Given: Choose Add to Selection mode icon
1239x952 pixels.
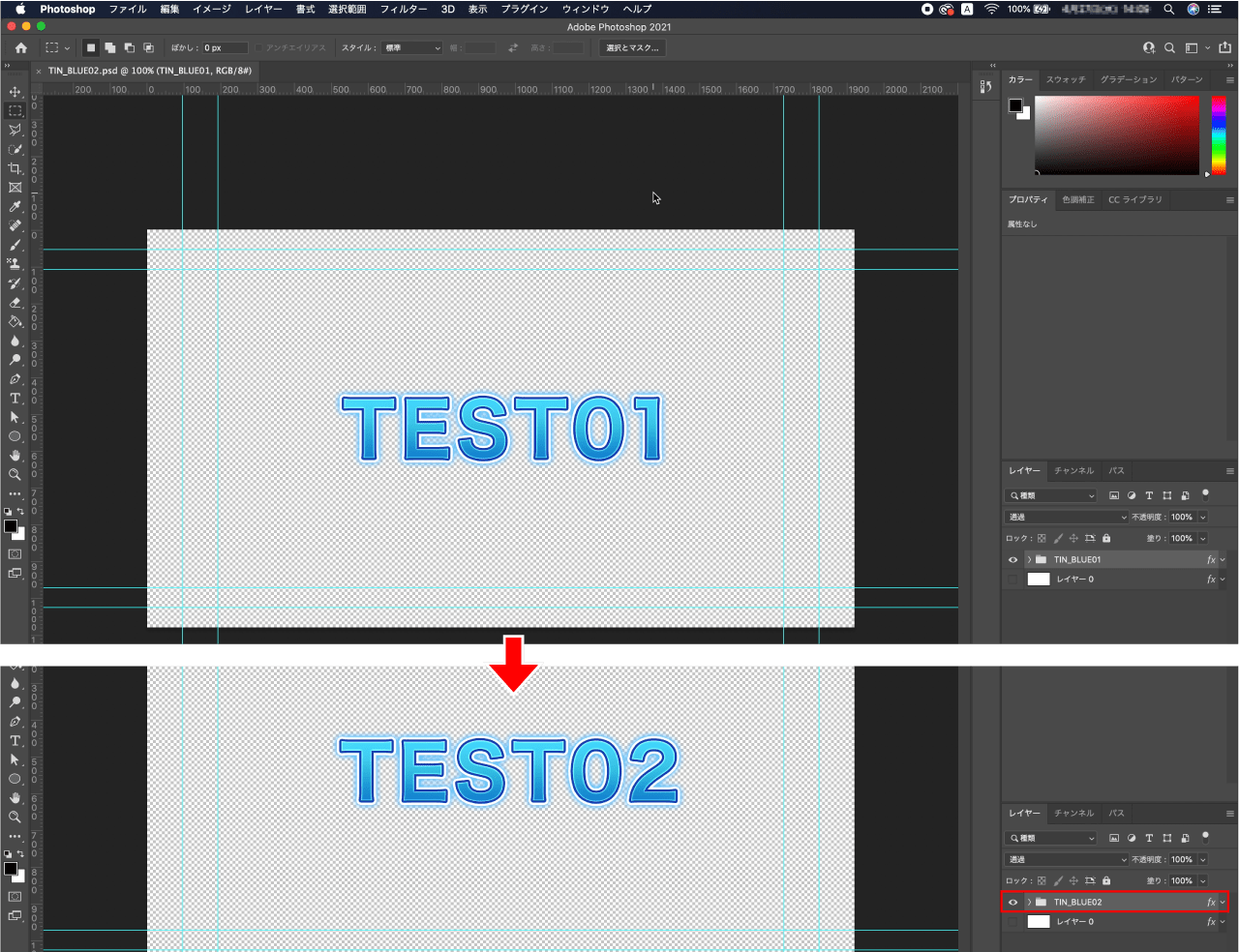Looking at the screenshot, I should [x=110, y=47].
